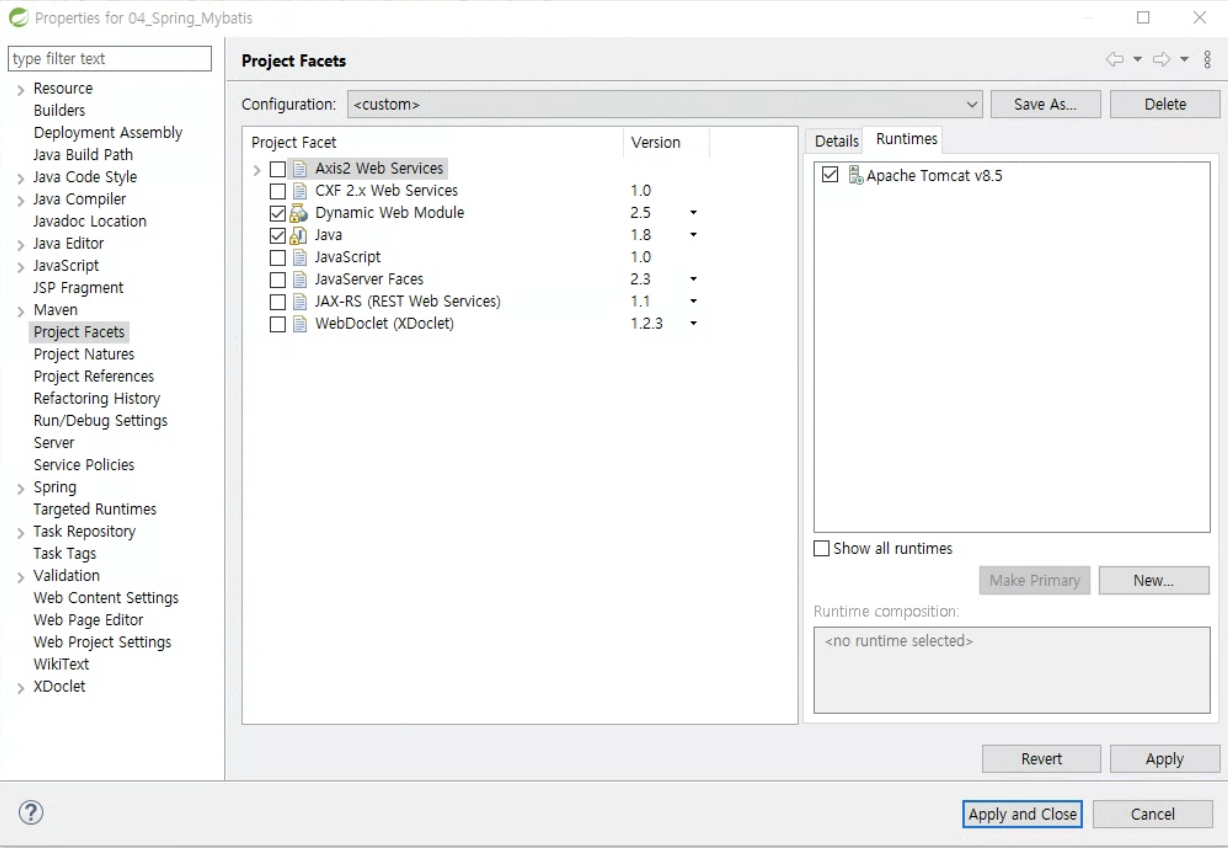Viewport: 1228px width, 848px height.
Task: Uncheck the Java facet checkbox
Action: click(x=278, y=235)
